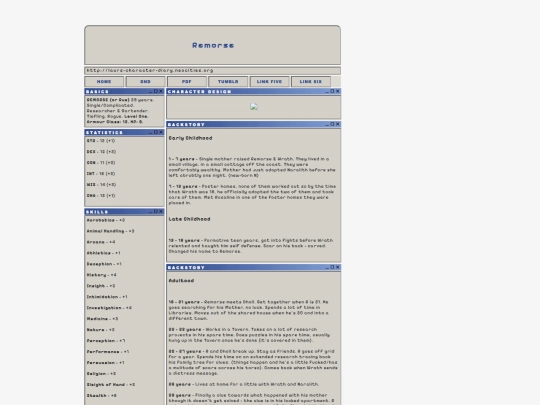This screenshot has width=540, height=405.
Task: Maximize icon on the CHARACTER DESIGN panel
Action: [x=332, y=91]
